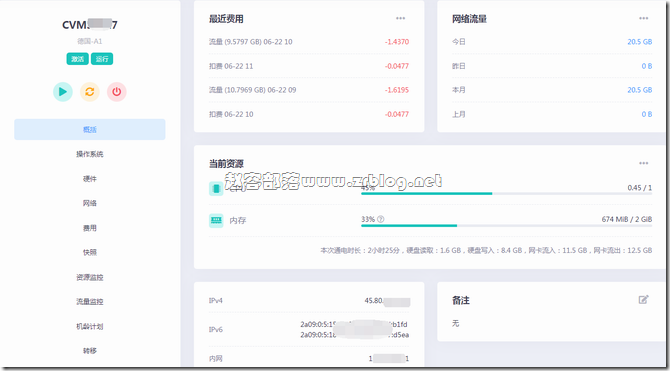Click the 运行 status badge
Viewport: 670px width, 371px height.
point(102,59)
